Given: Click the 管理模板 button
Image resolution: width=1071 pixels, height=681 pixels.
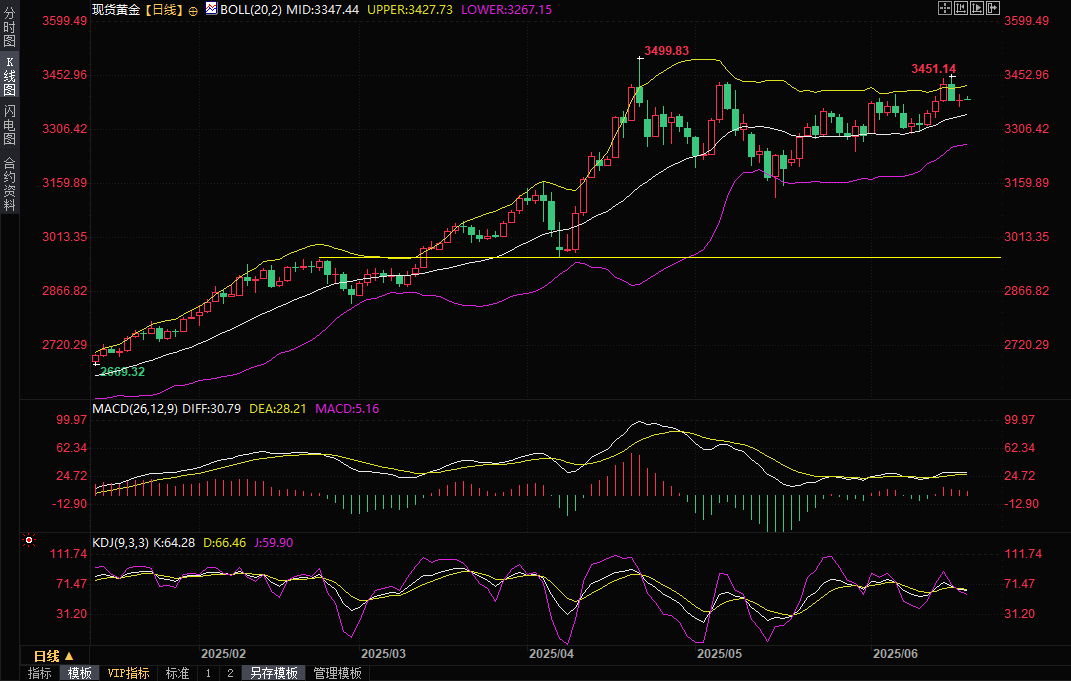Looking at the screenshot, I should pyautogui.click(x=337, y=673).
